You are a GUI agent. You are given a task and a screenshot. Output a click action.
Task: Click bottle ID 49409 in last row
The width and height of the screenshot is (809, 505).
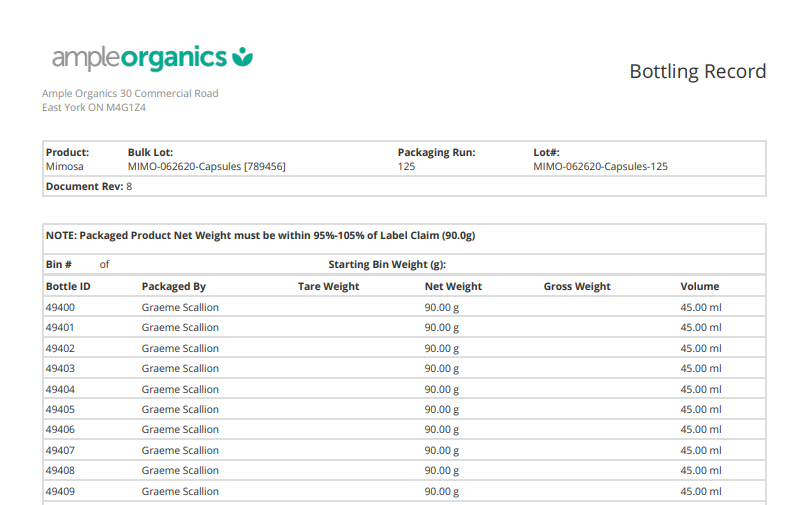[60, 491]
